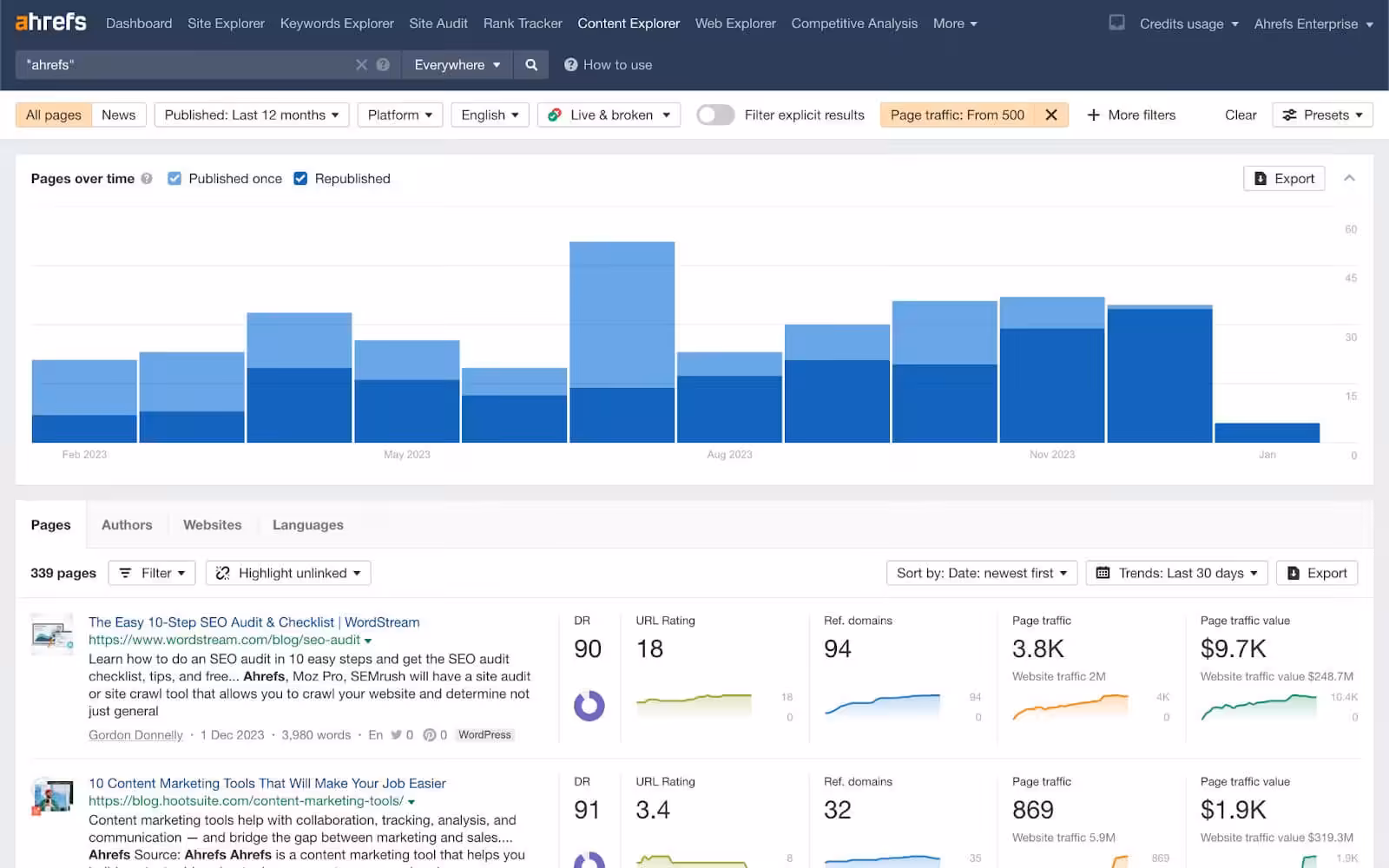Viewport: 1389px width, 868px height.
Task: Open the Everywhere search scope dropdown
Action: [x=457, y=65]
